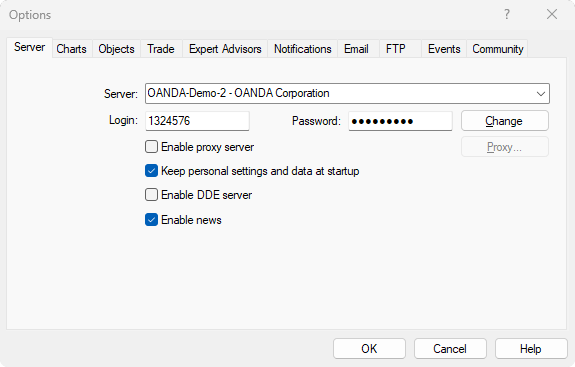Open the Events tab

(x=444, y=49)
